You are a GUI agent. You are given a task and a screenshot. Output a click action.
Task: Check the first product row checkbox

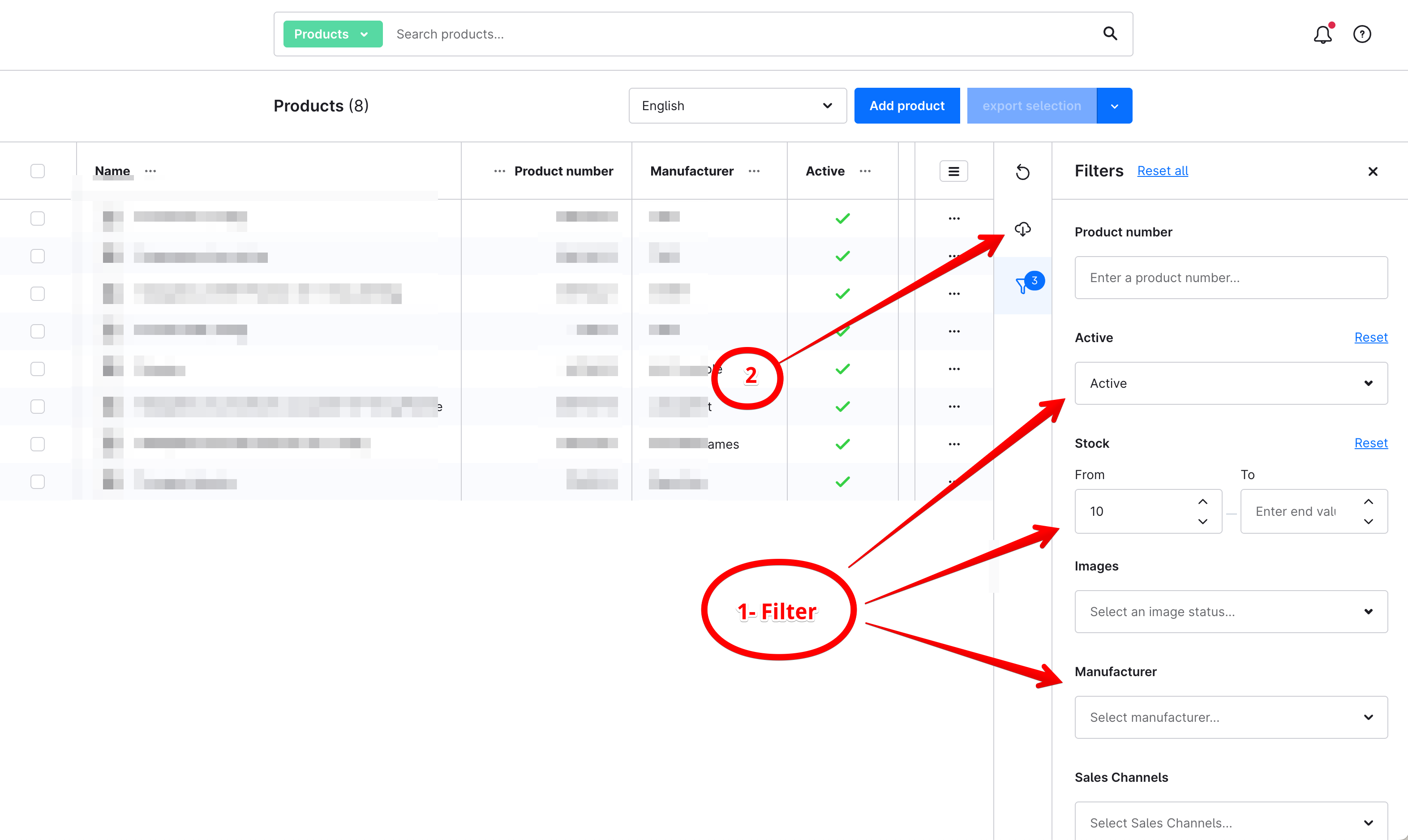click(x=37, y=219)
